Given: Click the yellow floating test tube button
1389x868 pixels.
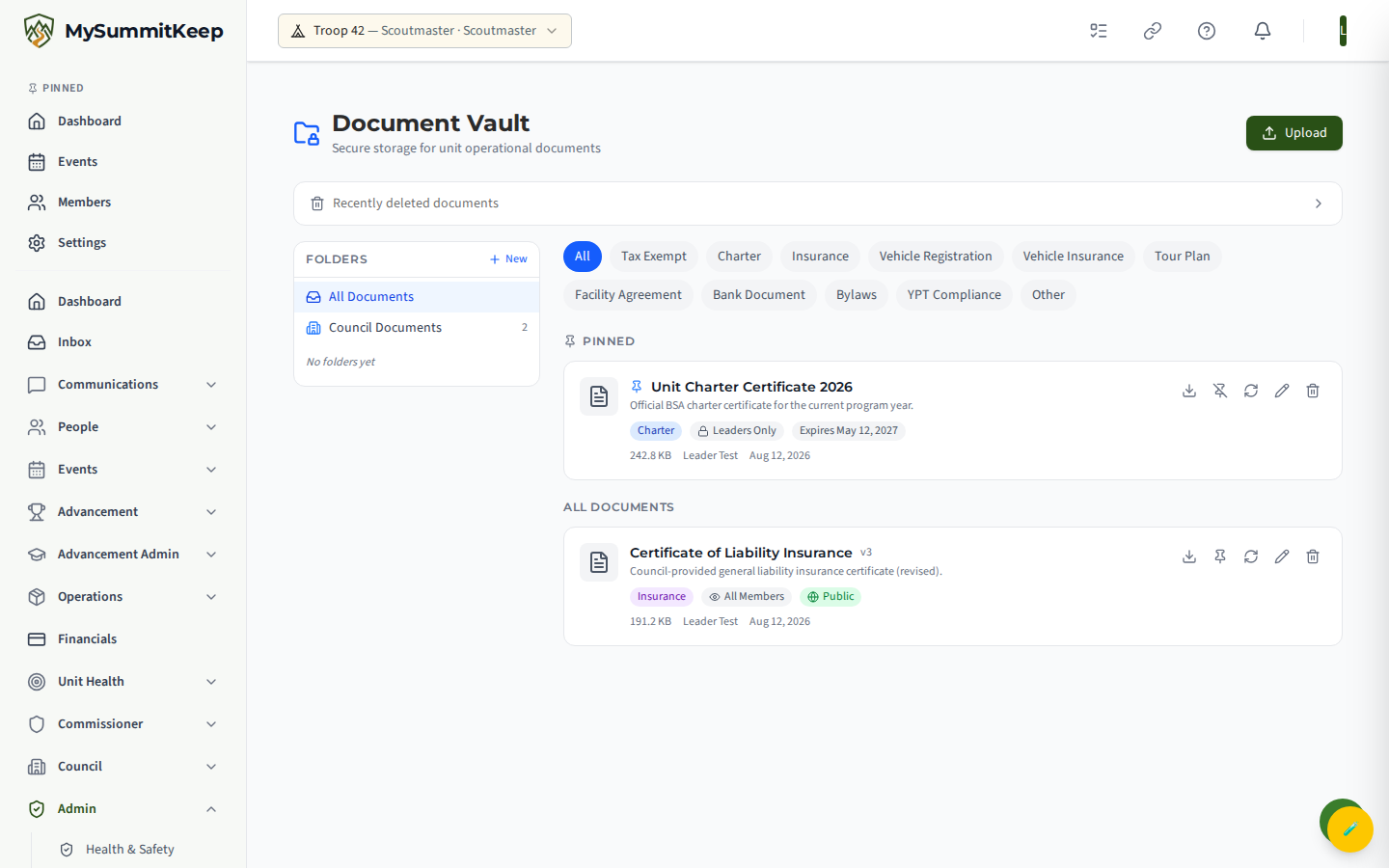Looking at the screenshot, I should 1350,829.
